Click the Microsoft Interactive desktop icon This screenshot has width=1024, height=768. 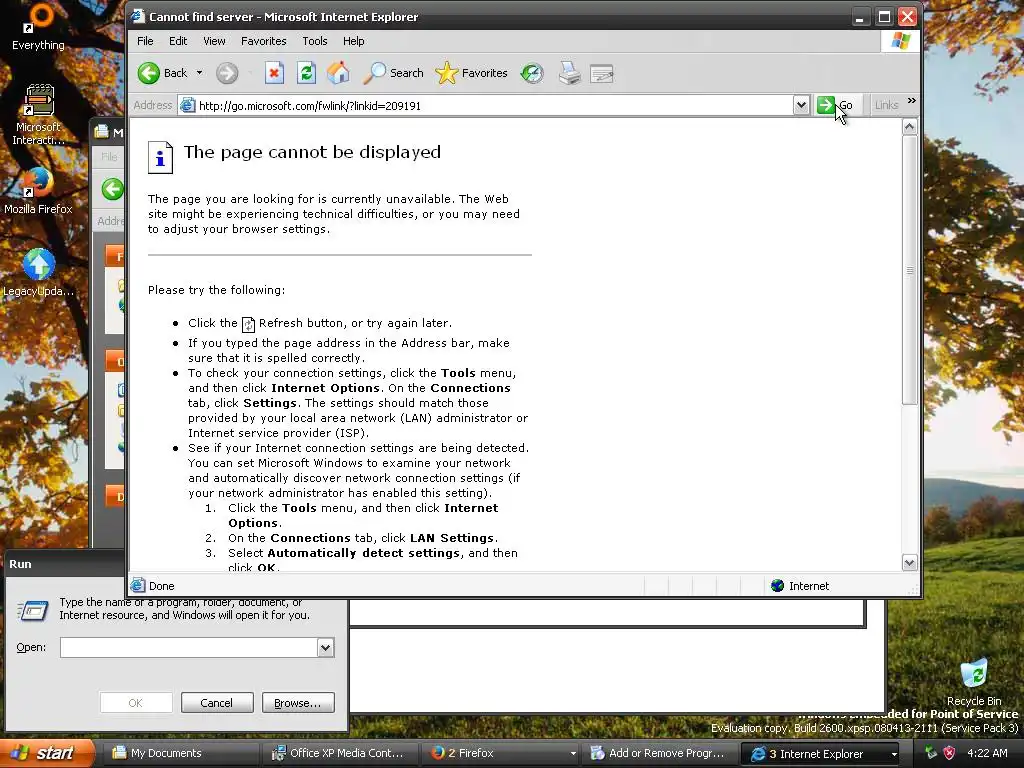pyautogui.click(x=39, y=114)
